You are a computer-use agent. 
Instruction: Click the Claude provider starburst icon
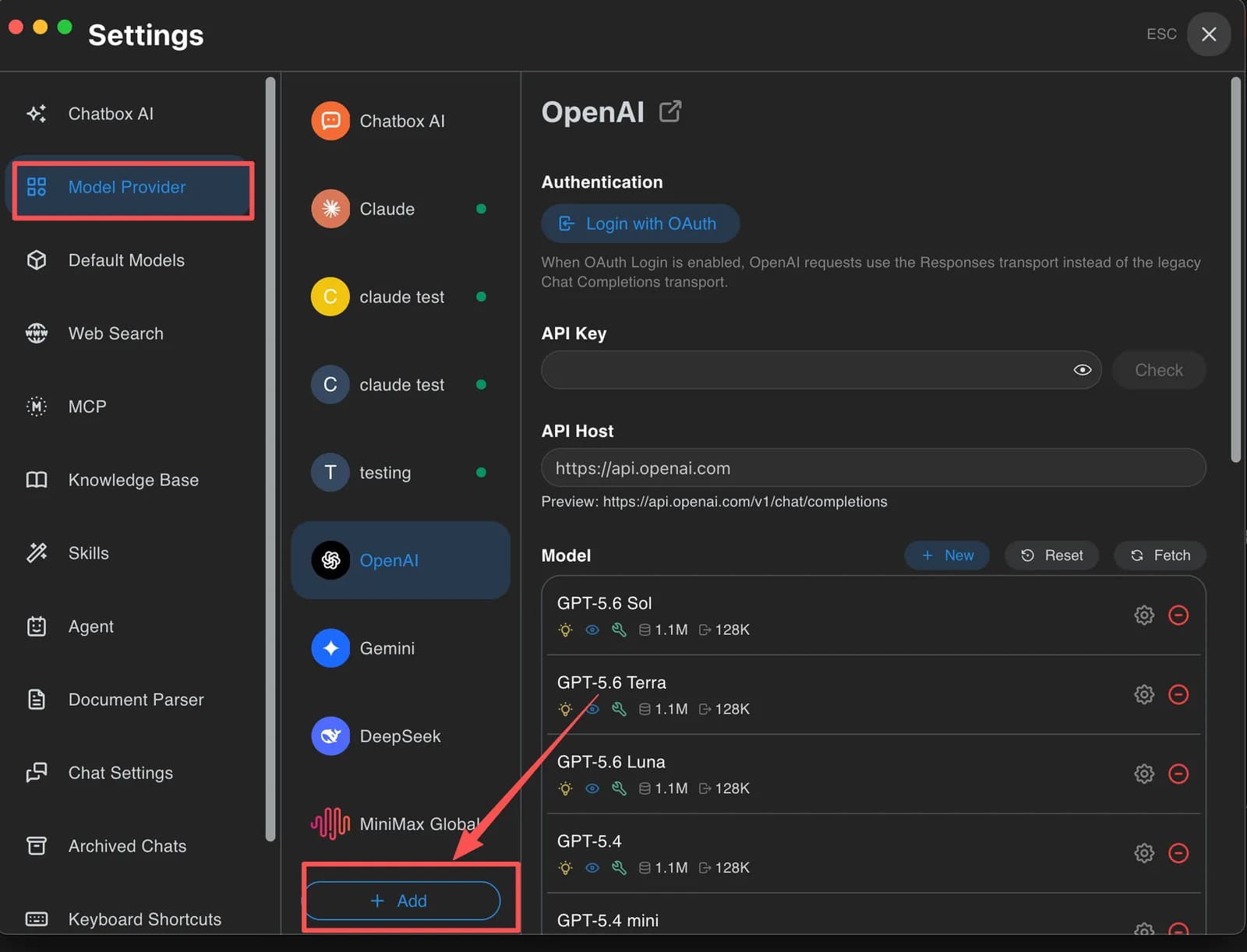click(330, 209)
